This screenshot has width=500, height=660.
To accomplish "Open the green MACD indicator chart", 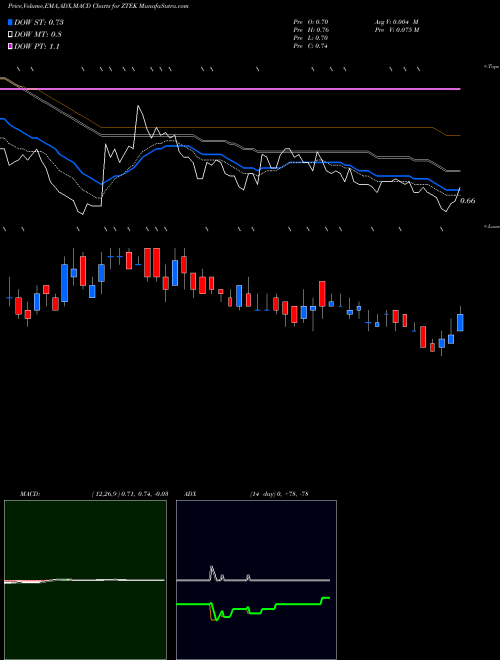I will click(85, 580).
